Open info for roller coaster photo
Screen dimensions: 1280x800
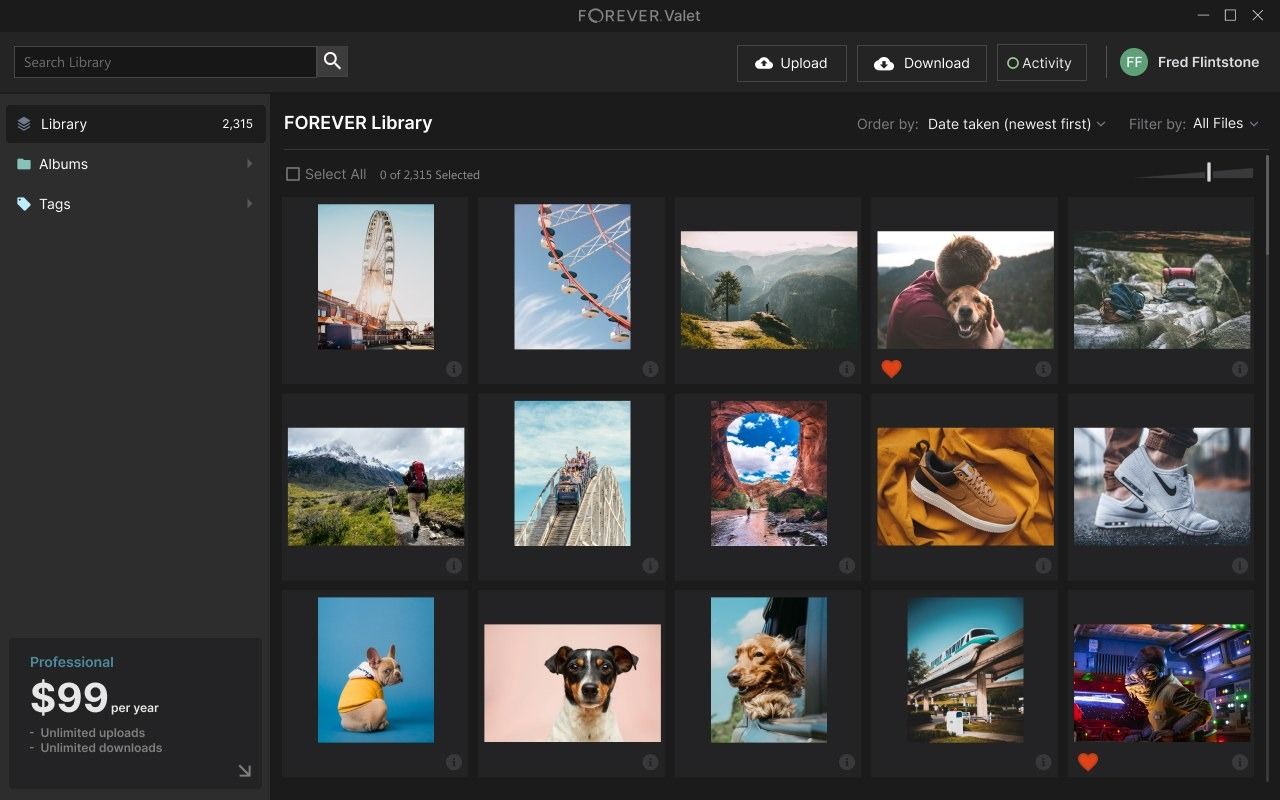[650, 565]
